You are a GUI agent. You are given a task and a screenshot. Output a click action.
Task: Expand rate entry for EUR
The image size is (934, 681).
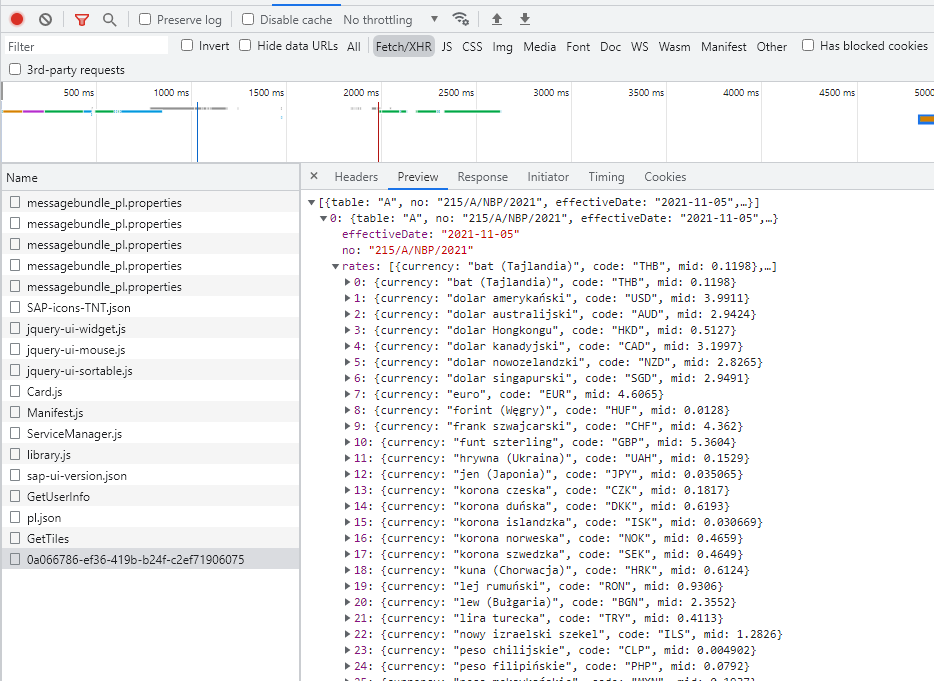(347, 394)
